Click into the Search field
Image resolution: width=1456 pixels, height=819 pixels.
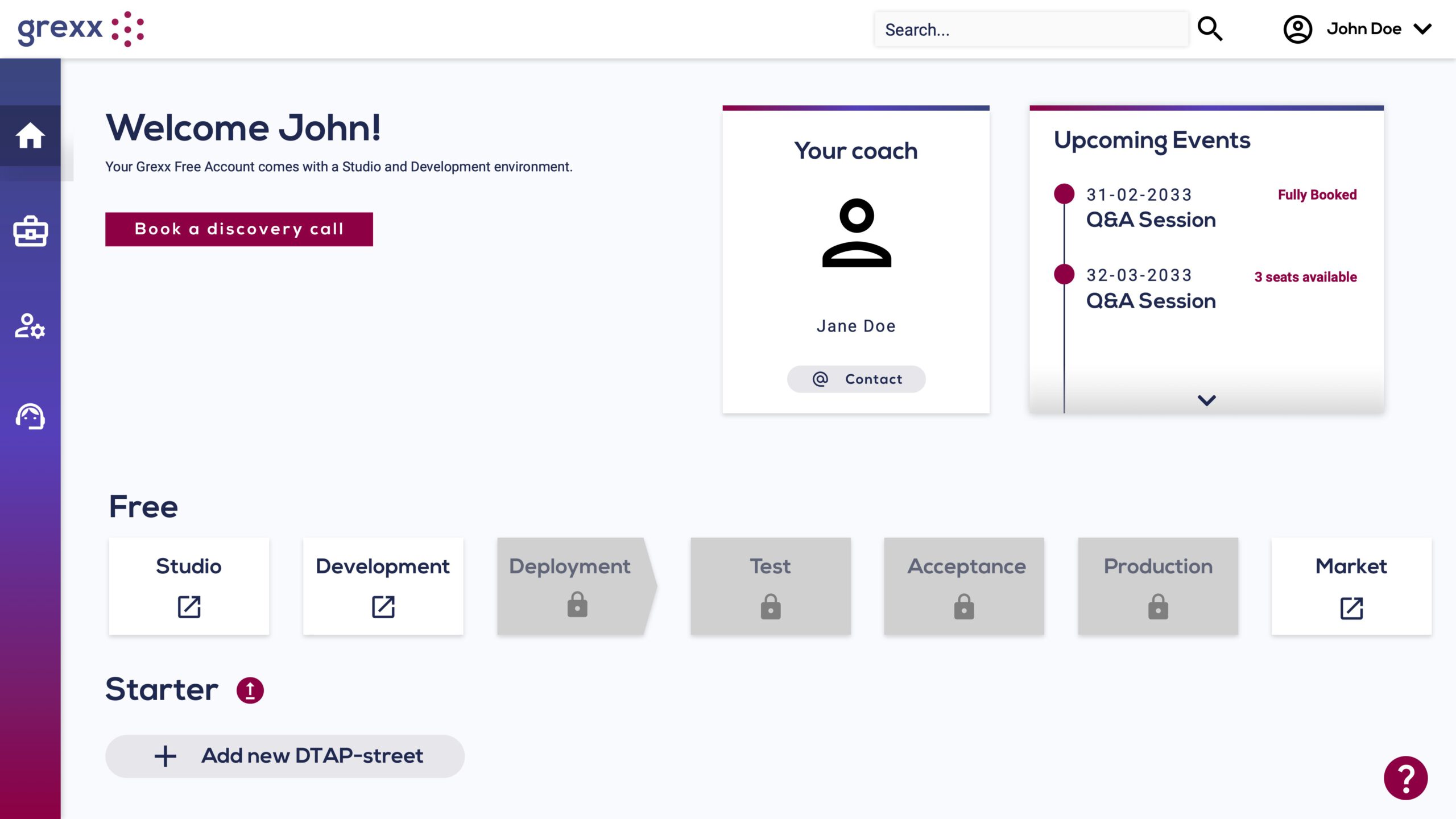[x=1031, y=30]
